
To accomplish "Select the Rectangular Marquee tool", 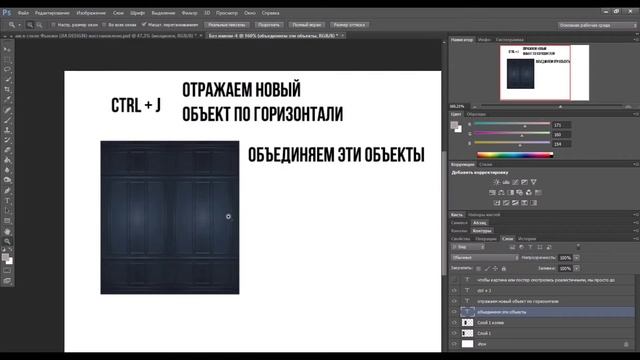I will [x=7, y=60].
